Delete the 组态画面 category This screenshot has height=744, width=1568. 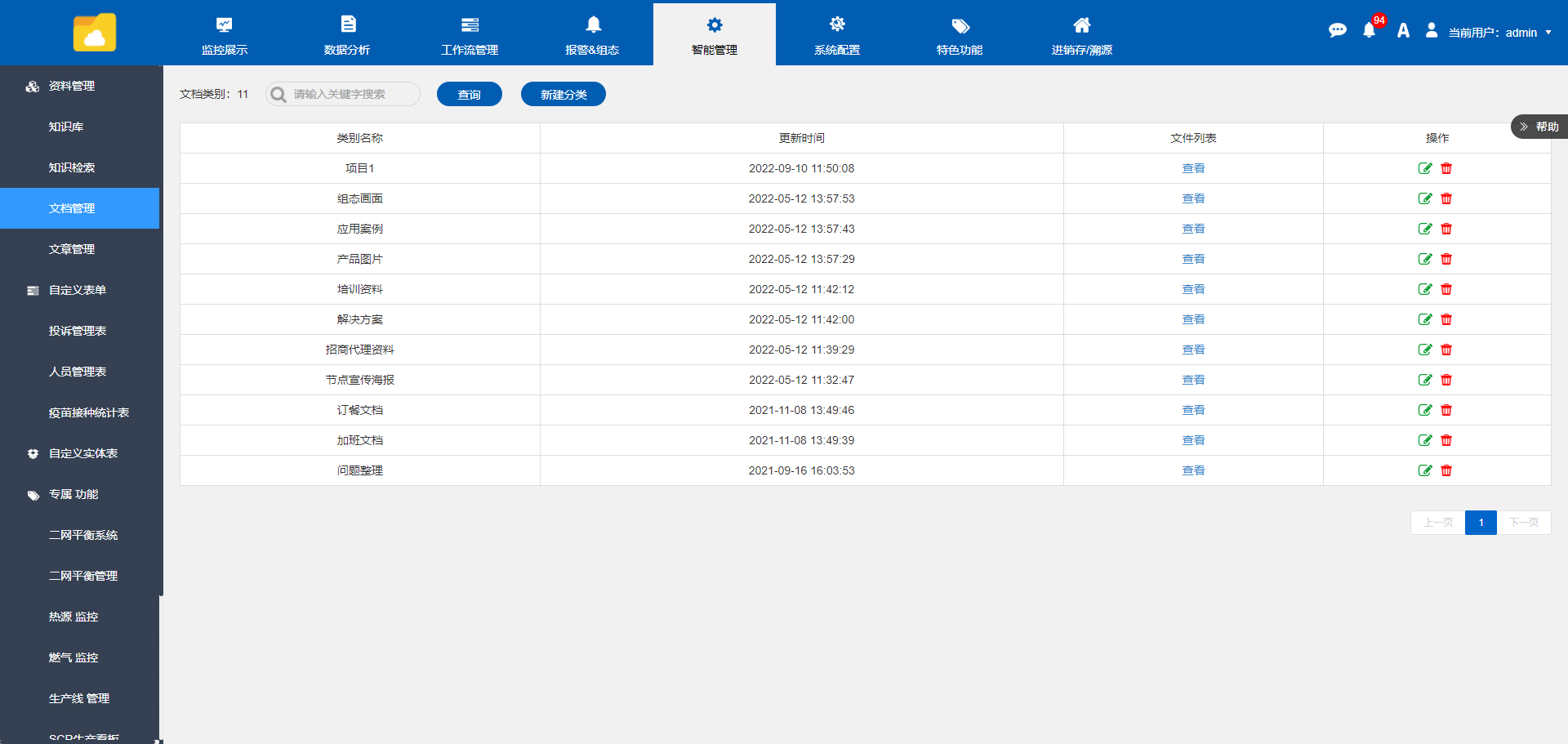pyautogui.click(x=1446, y=198)
